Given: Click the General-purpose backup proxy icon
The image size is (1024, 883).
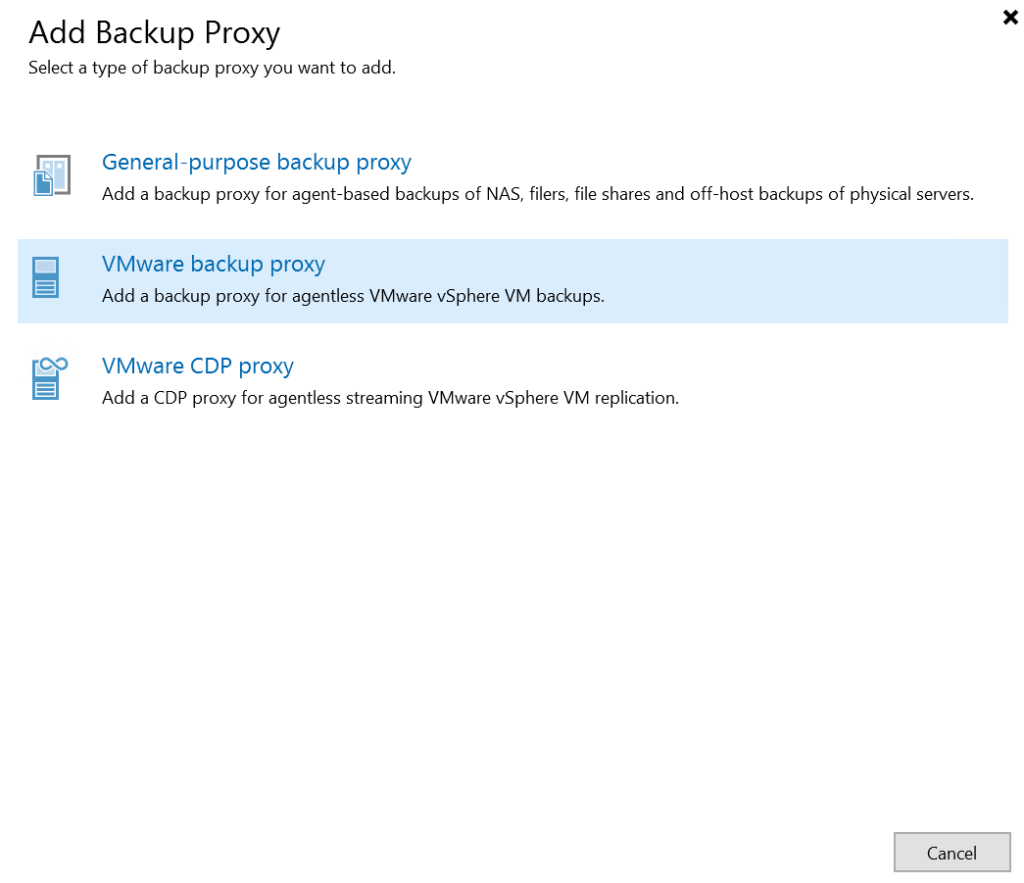Looking at the screenshot, I should pos(52,175).
